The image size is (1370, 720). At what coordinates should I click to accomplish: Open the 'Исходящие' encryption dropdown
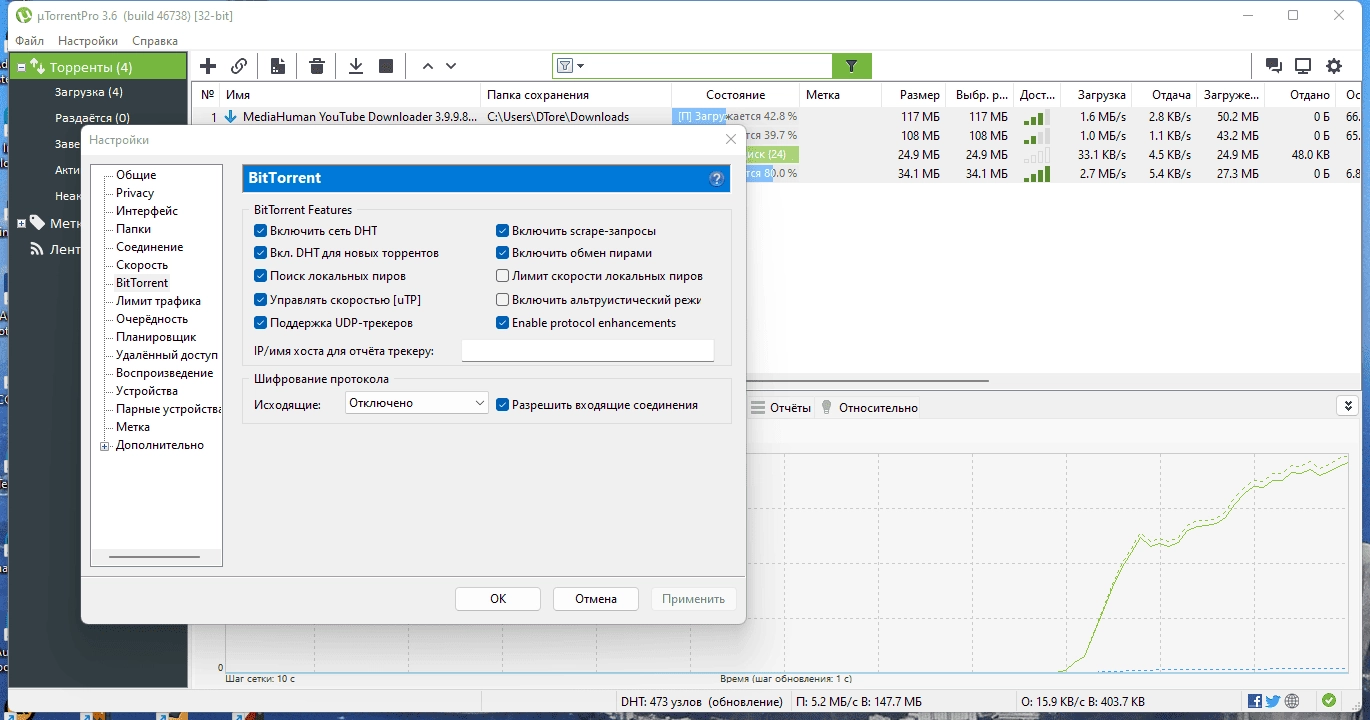click(416, 402)
